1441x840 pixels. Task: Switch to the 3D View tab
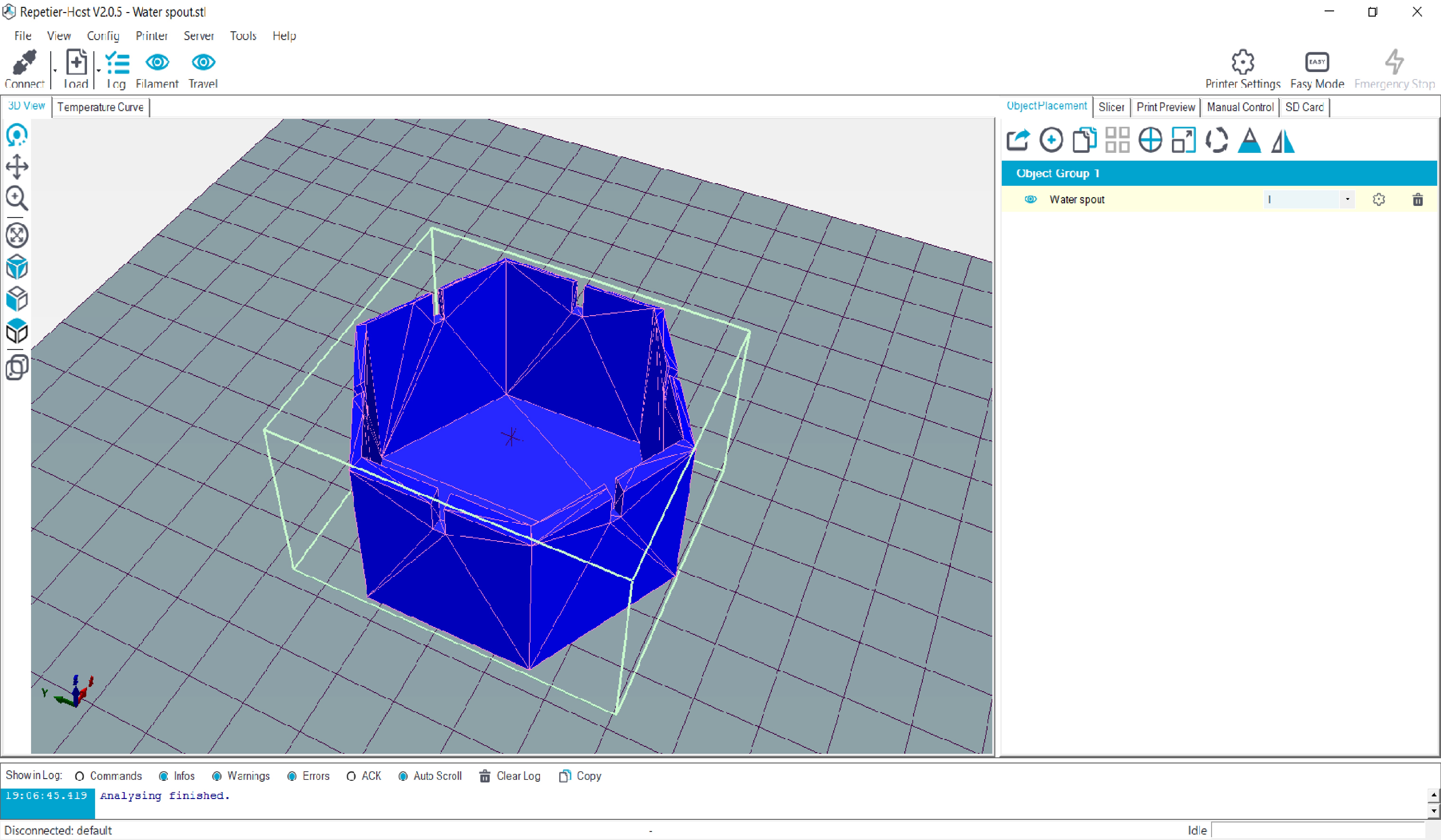click(x=26, y=106)
